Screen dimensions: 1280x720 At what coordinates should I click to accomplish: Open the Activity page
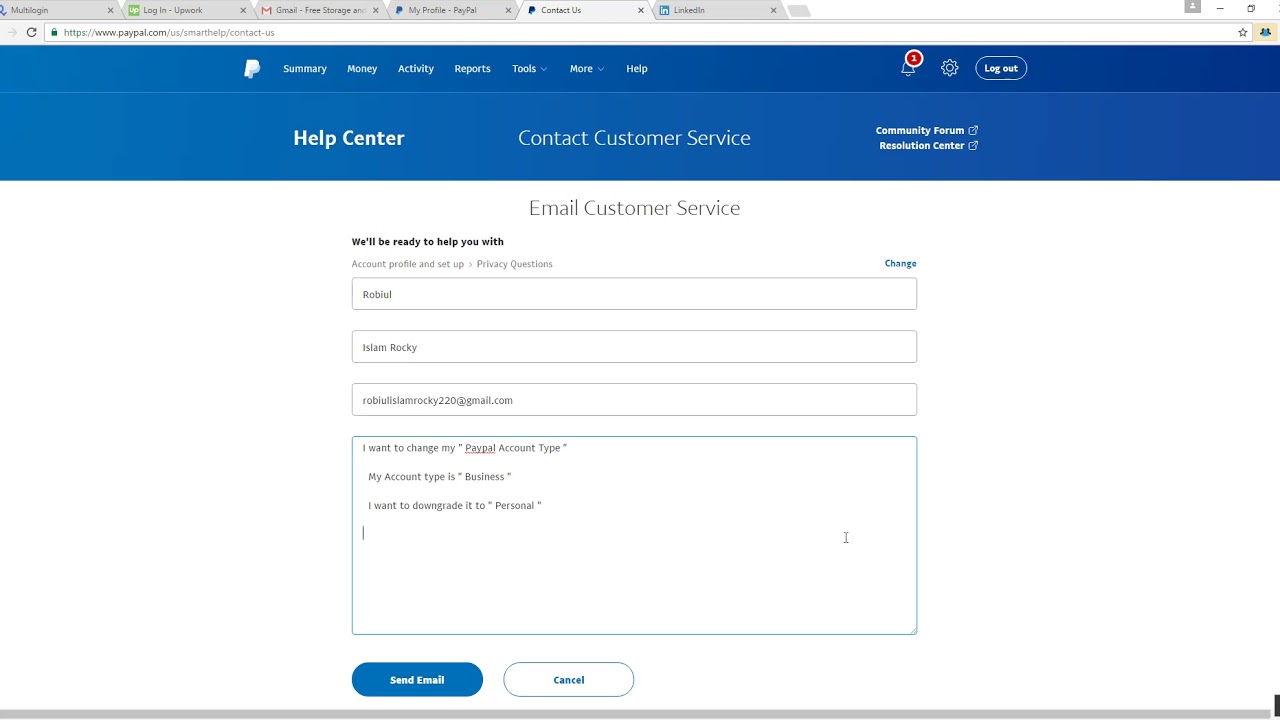tap(416, 69)
